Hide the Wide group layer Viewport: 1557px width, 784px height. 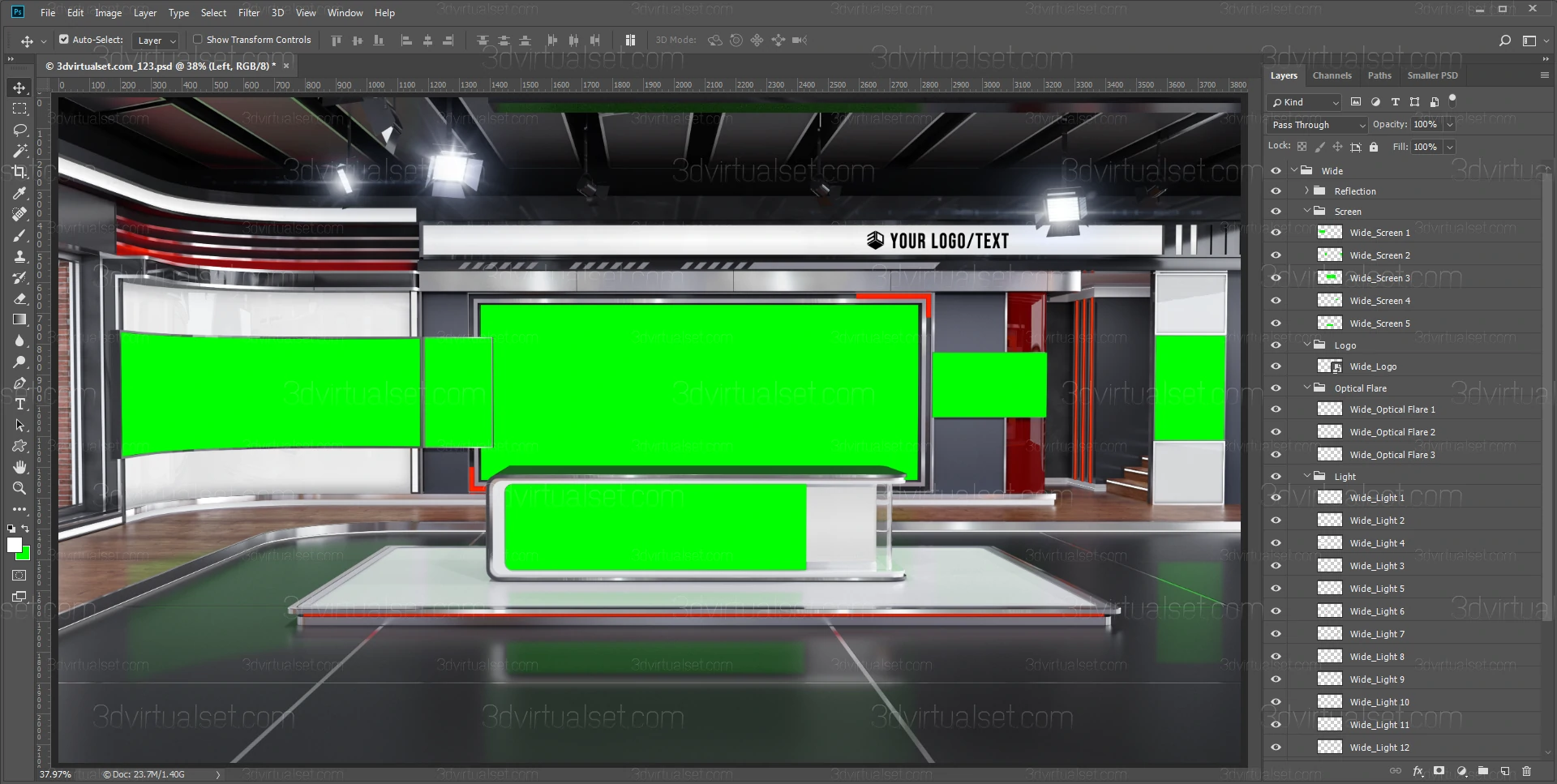coord(1276,171)
